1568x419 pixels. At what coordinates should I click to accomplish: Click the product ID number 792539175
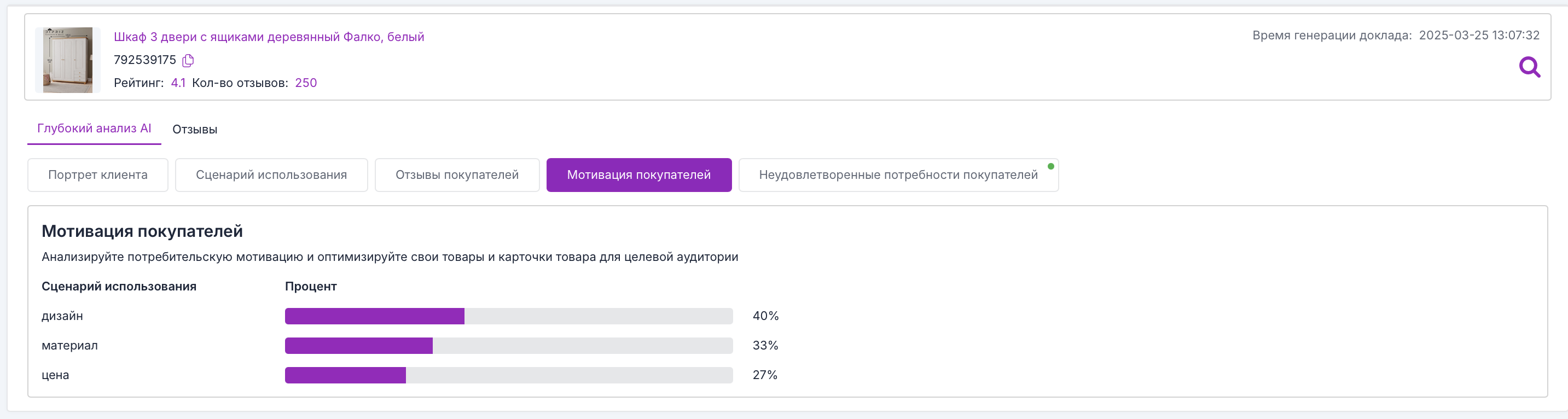145,60
